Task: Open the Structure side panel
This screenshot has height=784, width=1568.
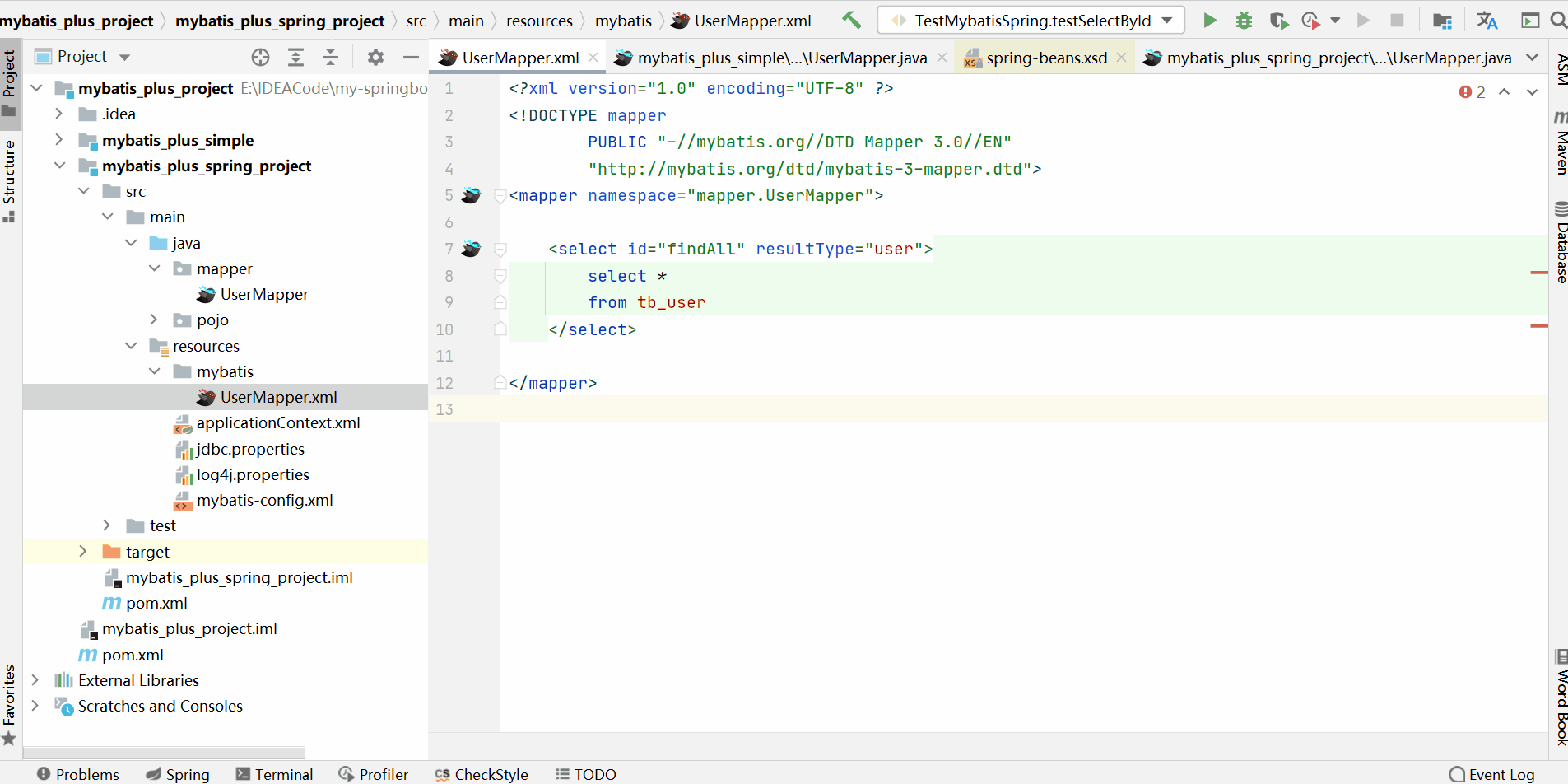Action: point(9,180)
